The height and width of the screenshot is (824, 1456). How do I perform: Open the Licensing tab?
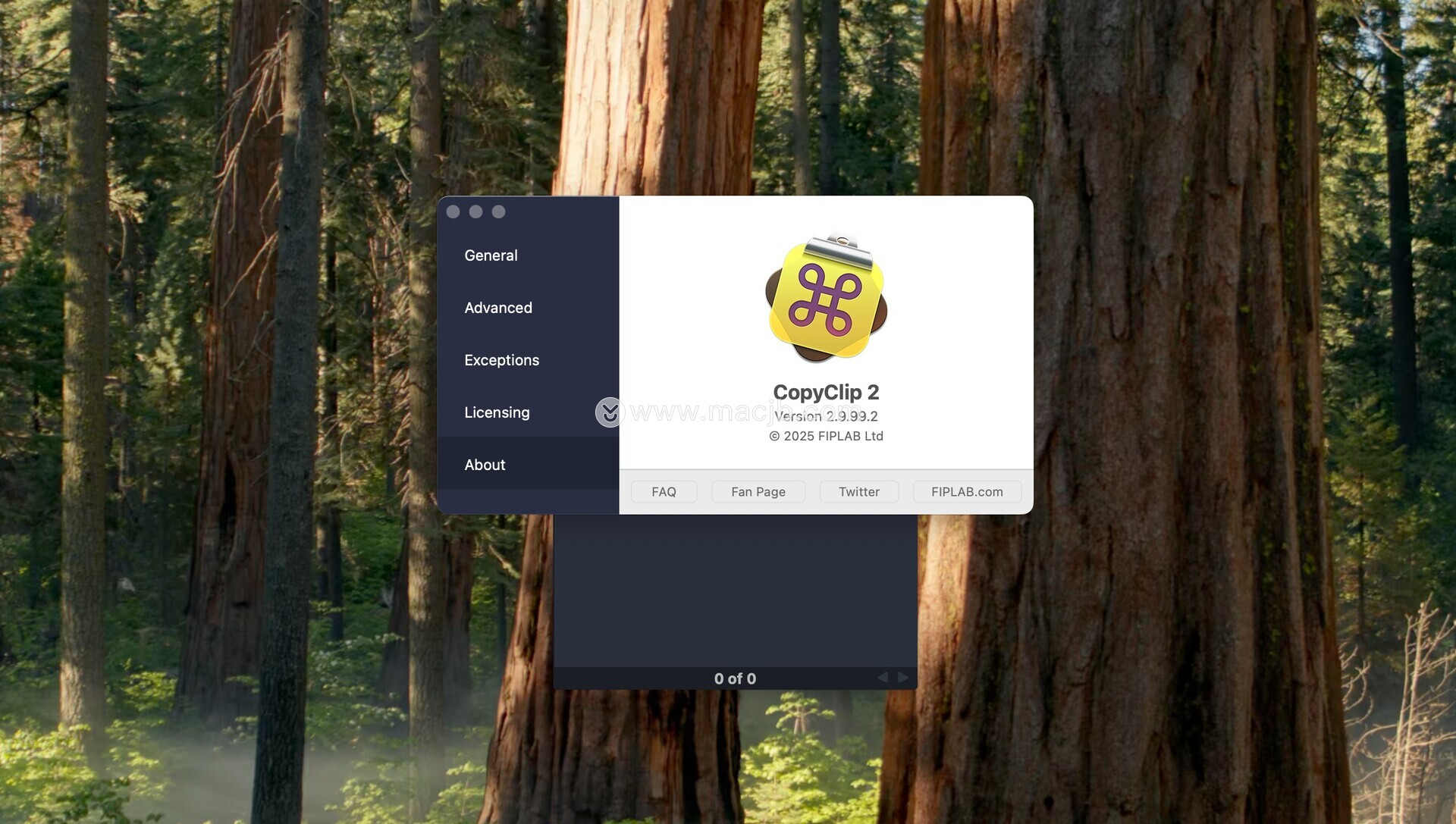(528, 412)
